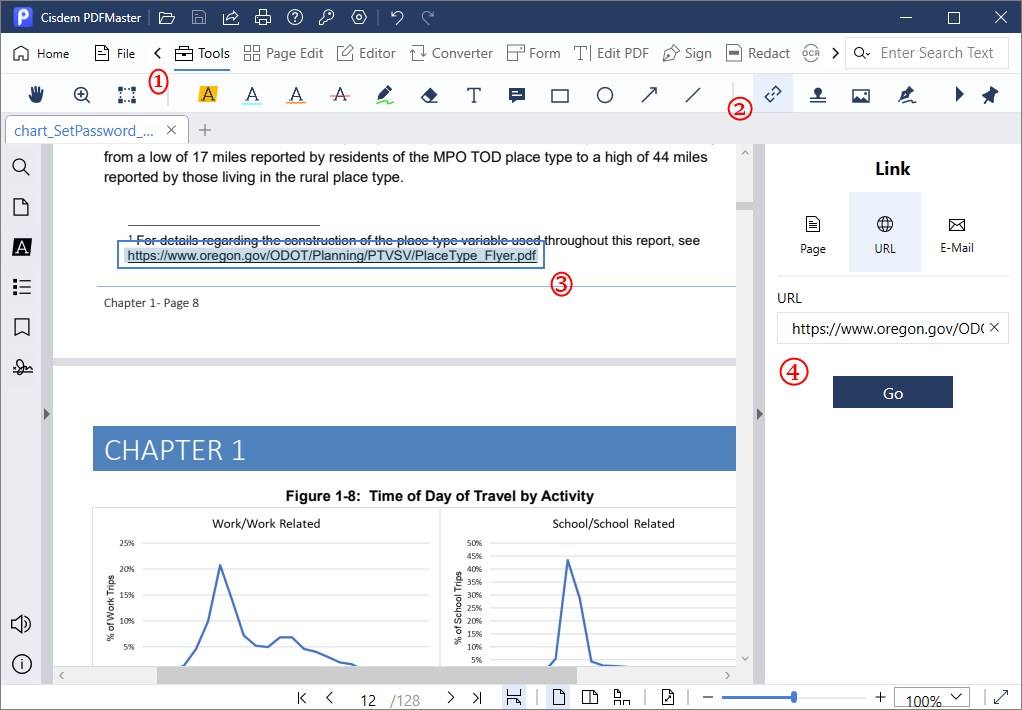The image size is (1022, 710).
Task: Click the Go button
Action: (x=892, y=393)
